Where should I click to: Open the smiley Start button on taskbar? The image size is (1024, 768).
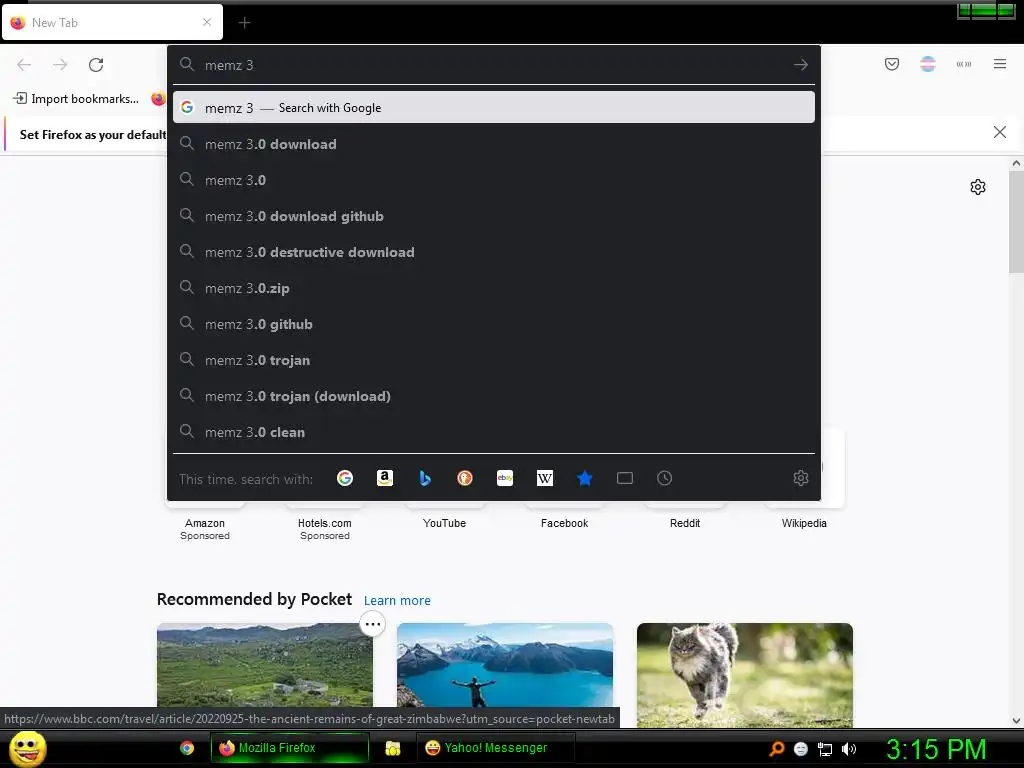click(27, 748)
